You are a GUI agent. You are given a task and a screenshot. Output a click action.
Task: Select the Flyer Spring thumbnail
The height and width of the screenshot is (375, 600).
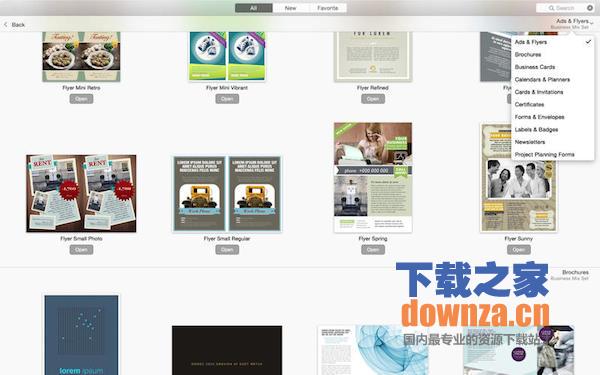pos(373,178)
